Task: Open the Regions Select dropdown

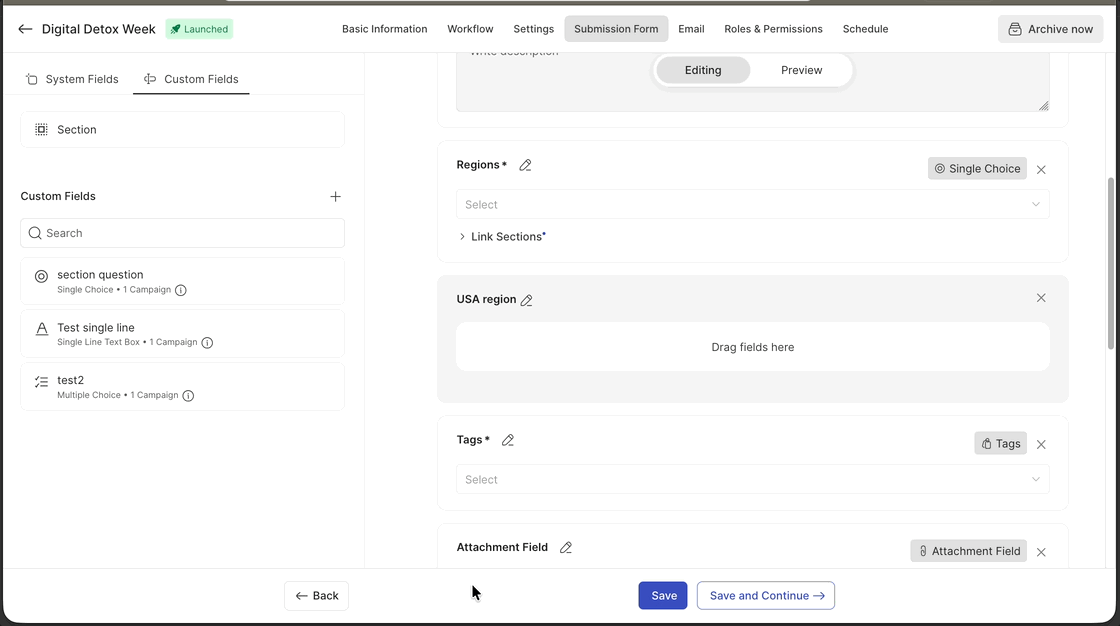Action: pos(752,204)
